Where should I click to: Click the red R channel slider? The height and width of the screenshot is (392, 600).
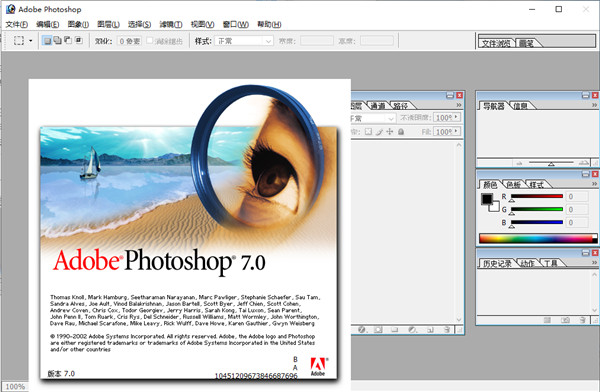(x=537, y=196)
